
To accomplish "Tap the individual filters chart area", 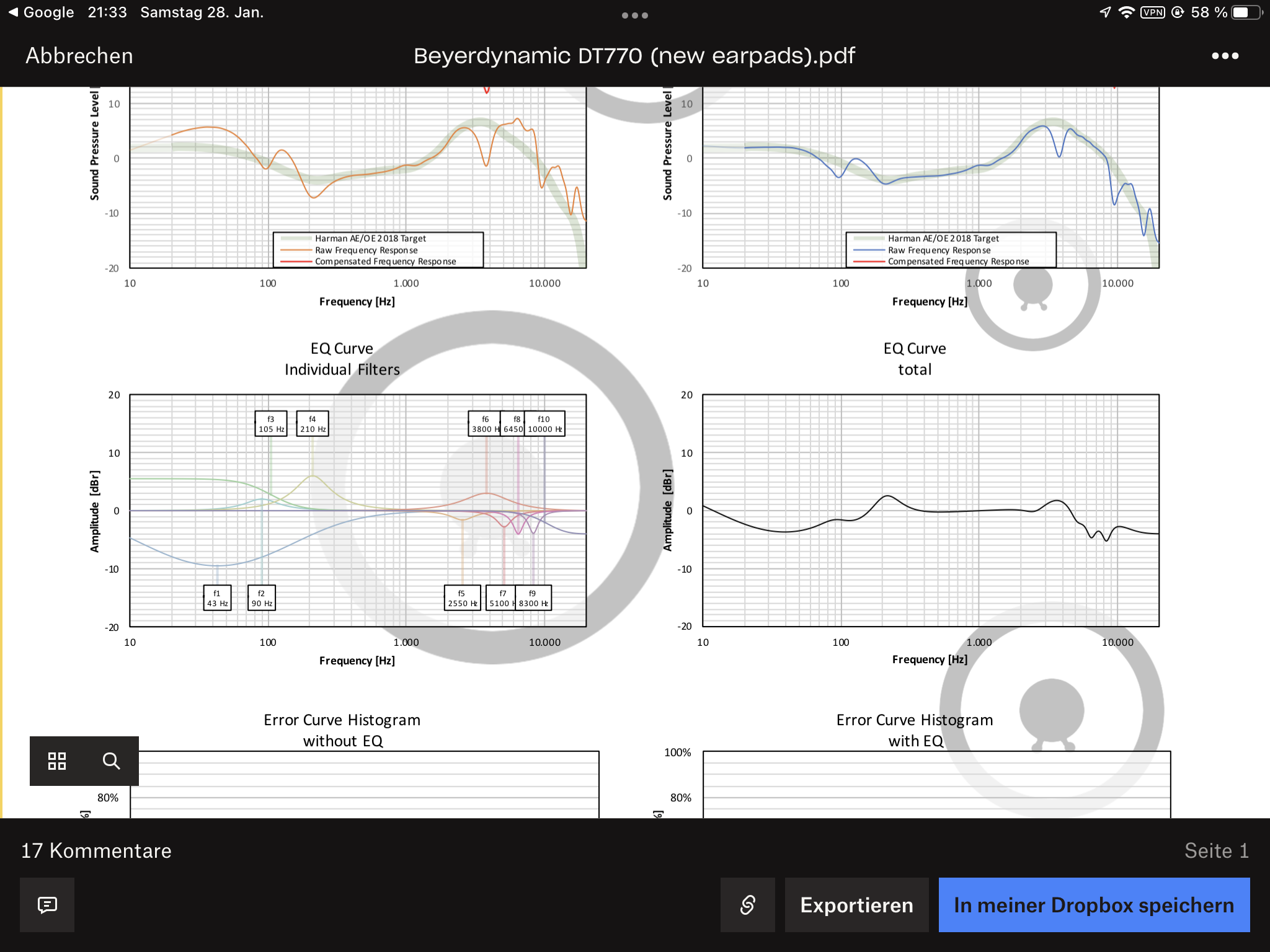I will coord(358,510).
